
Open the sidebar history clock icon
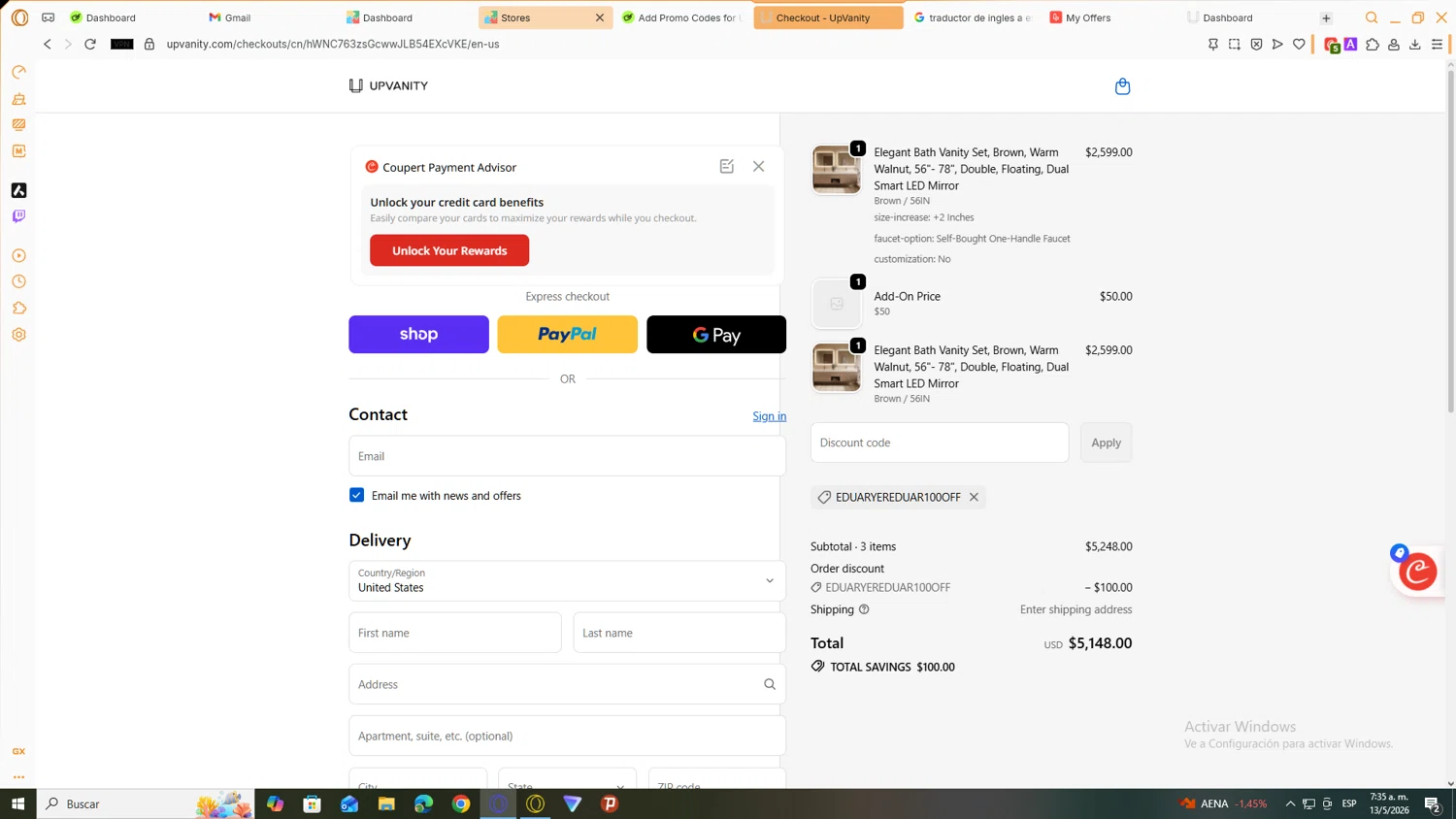coord(18,281)
